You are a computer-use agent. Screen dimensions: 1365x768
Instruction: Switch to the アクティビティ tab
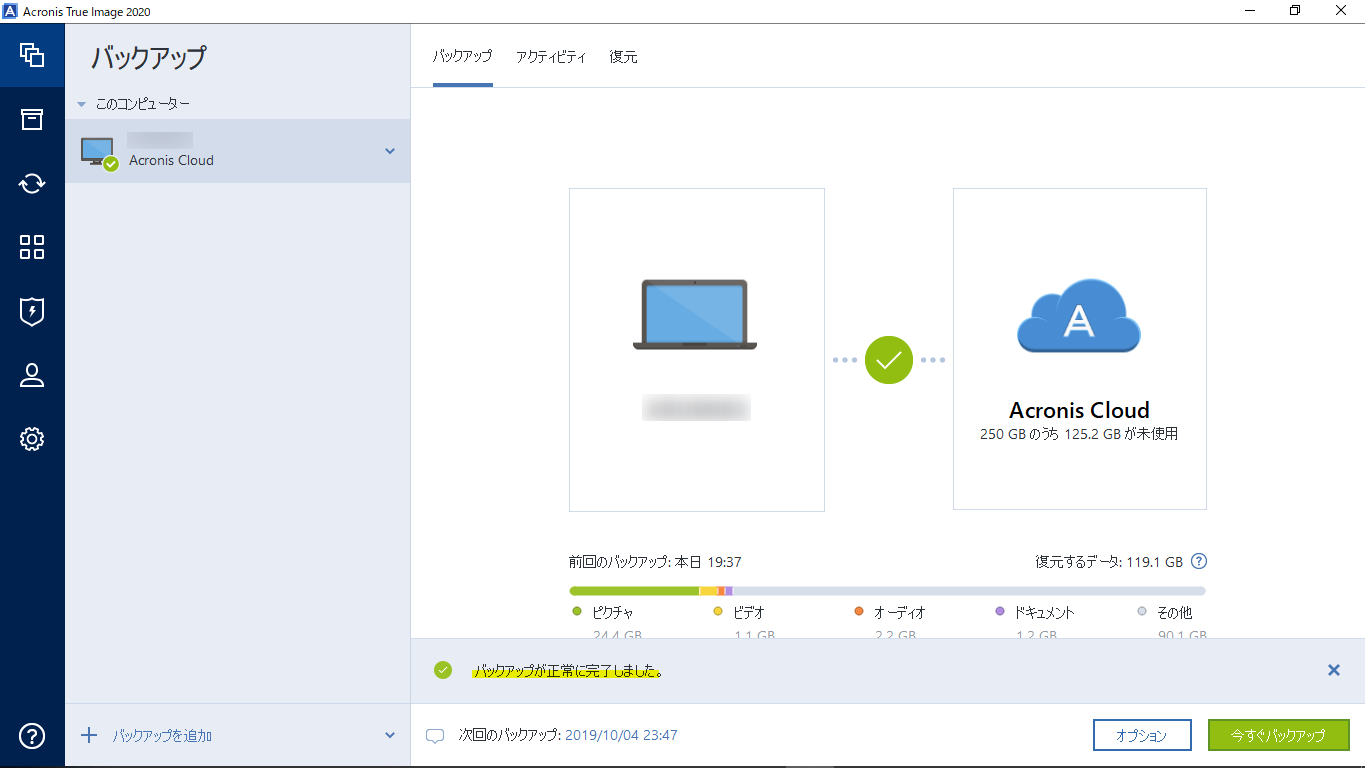pyautogui.click(x=551, y=57)
